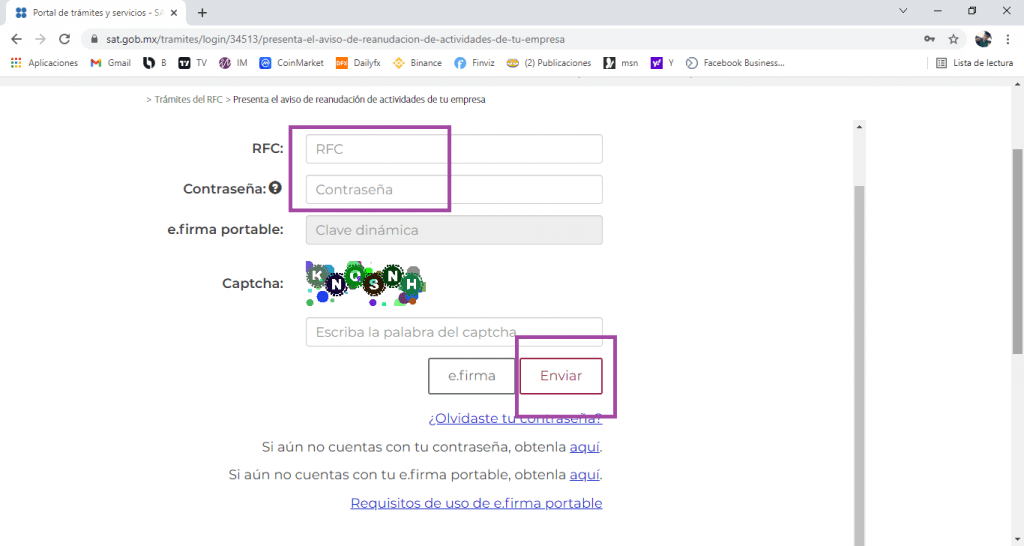The image size is (1024, 546).
Task: Click aquí link to obtain contraseña
Action: [584, 447]
